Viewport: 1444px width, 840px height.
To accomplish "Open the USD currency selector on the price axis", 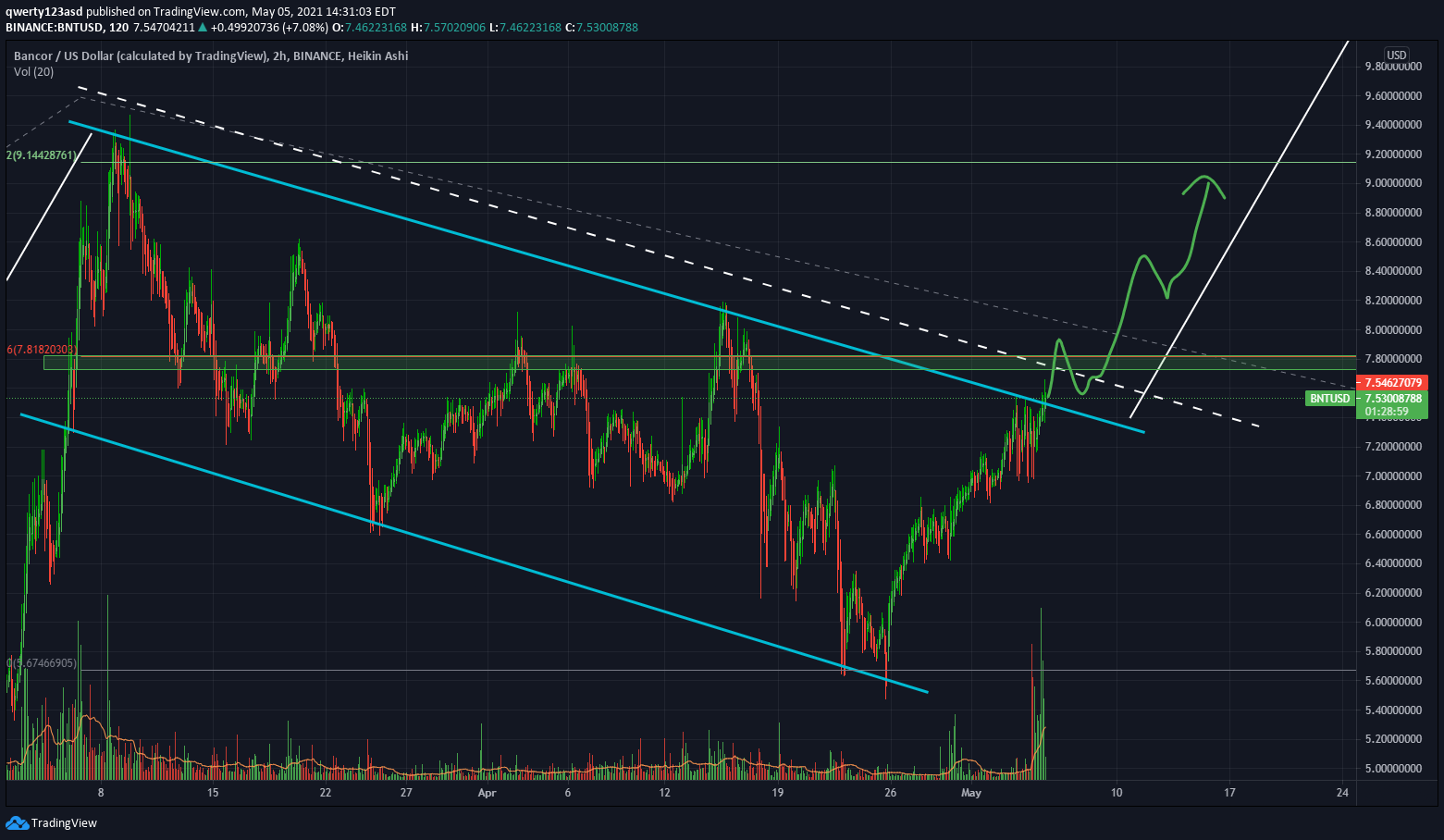I will [x=1396, y=56].
